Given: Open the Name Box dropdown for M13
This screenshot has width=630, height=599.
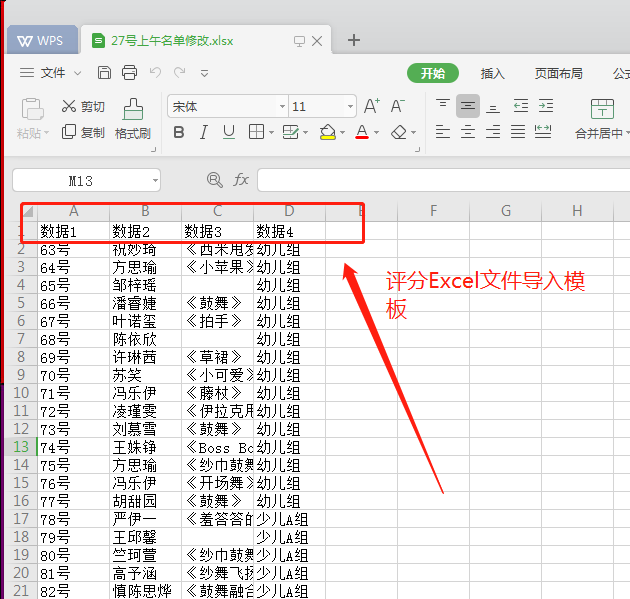Looking at the screenshot, I should (x=154, y=180).
